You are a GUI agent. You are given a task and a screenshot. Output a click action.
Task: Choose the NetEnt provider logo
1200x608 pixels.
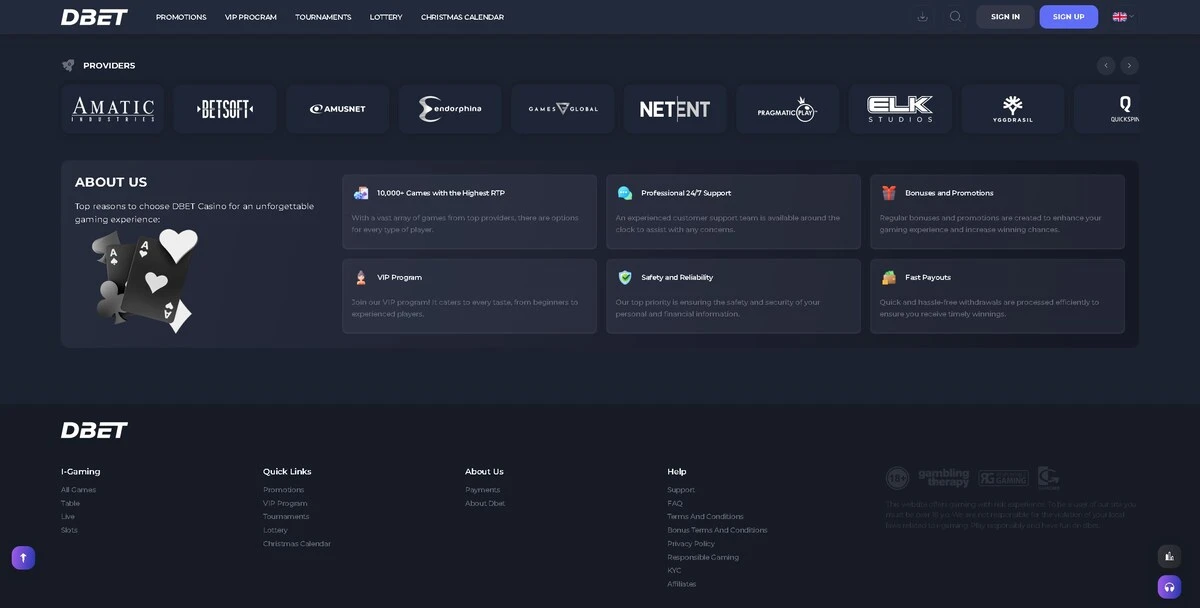coord(675,109)
